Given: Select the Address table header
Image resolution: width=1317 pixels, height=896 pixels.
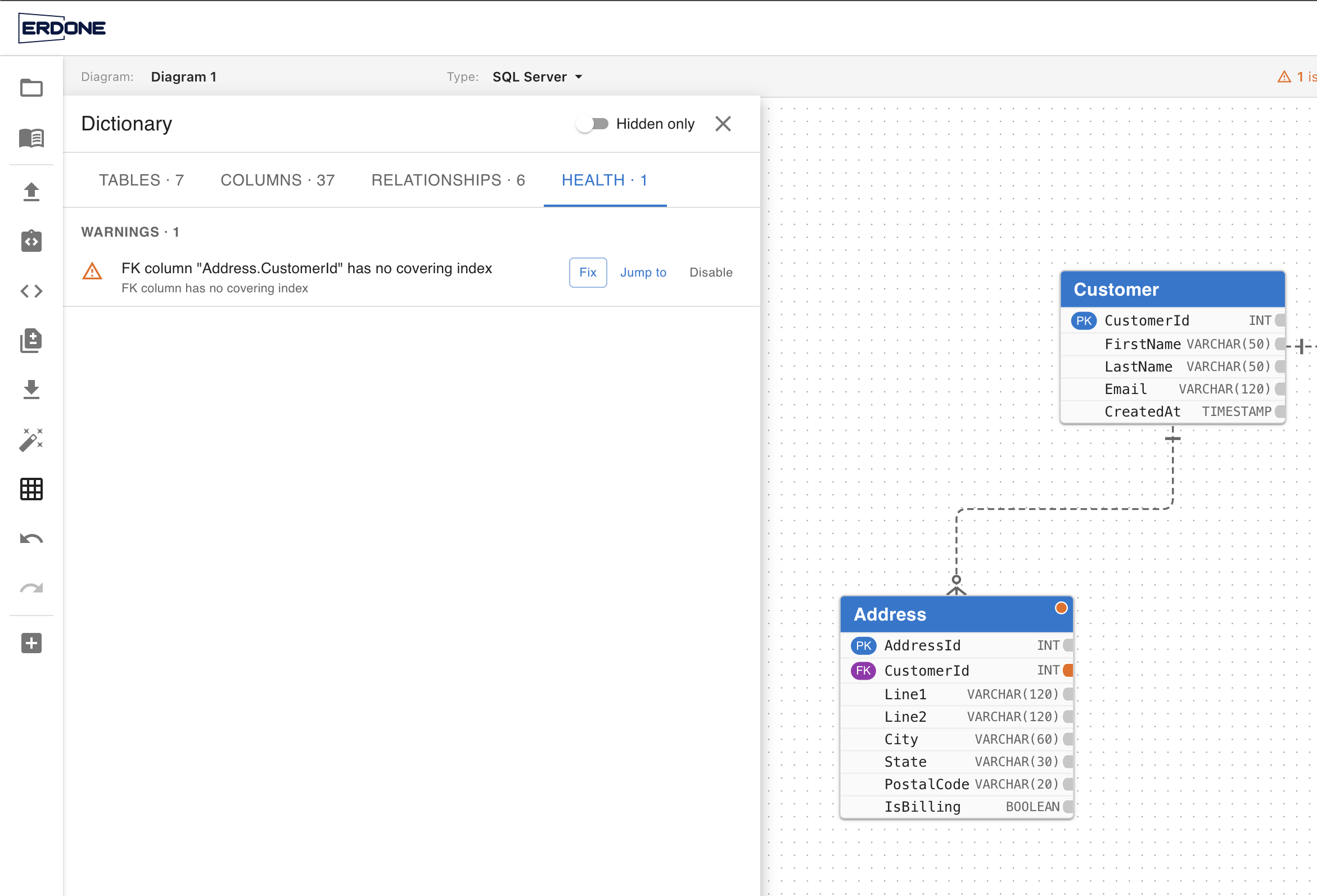Looking at the screenshot, I should click(957, 614).
